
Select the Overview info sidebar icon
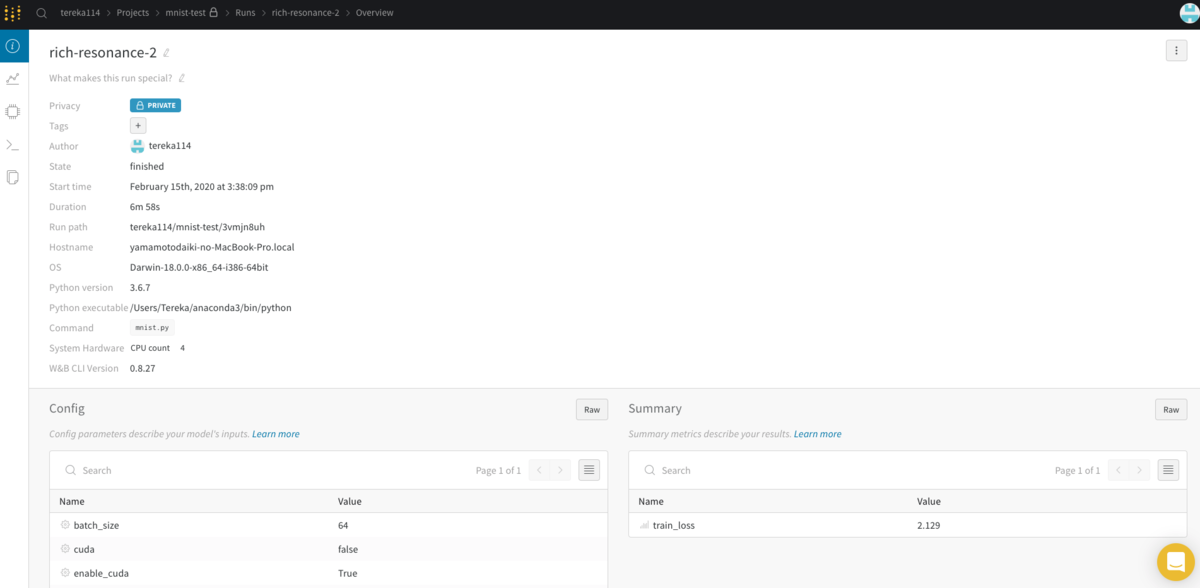click(x=13, y=46)
